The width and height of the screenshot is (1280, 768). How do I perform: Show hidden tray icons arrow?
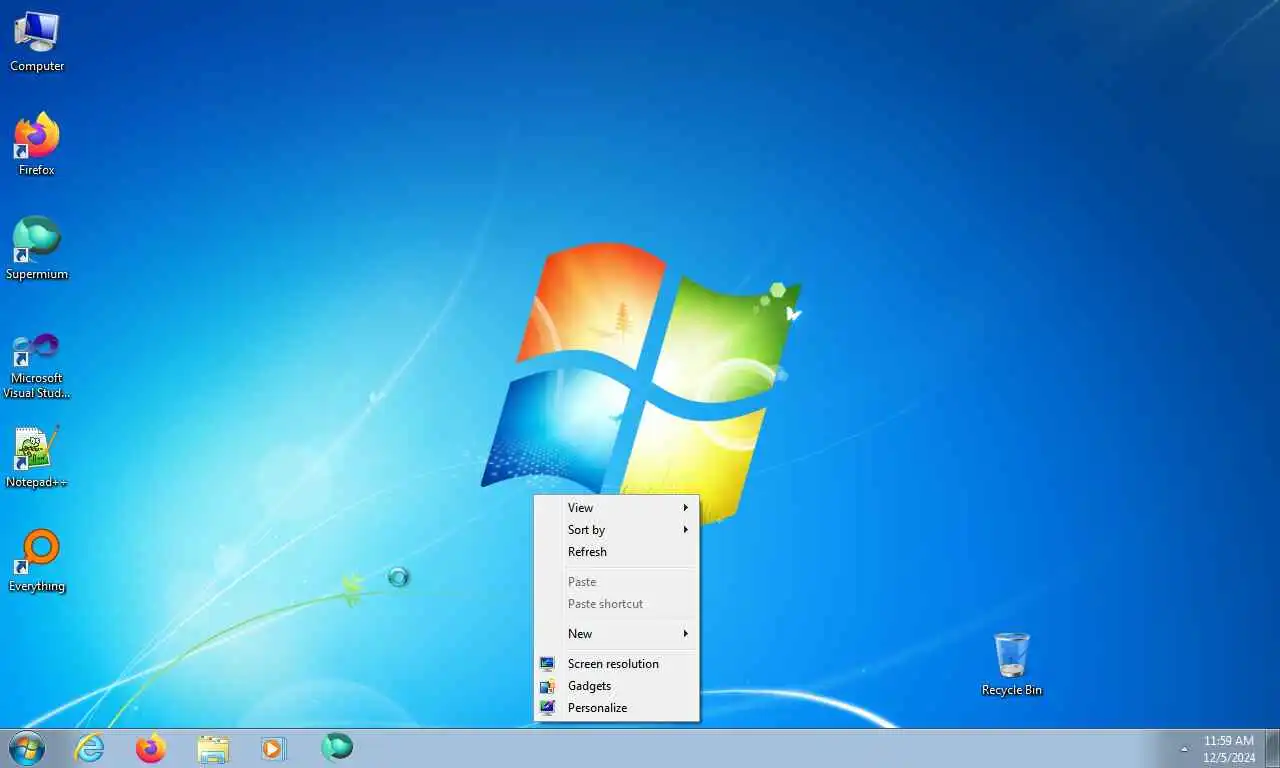tap(1185, 749)
